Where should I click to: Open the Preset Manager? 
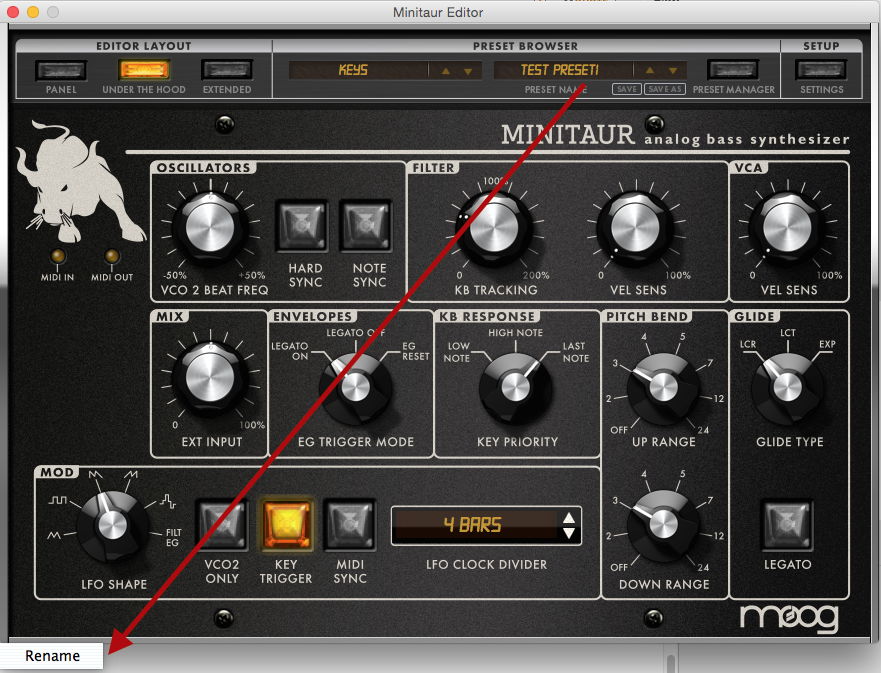733,70
